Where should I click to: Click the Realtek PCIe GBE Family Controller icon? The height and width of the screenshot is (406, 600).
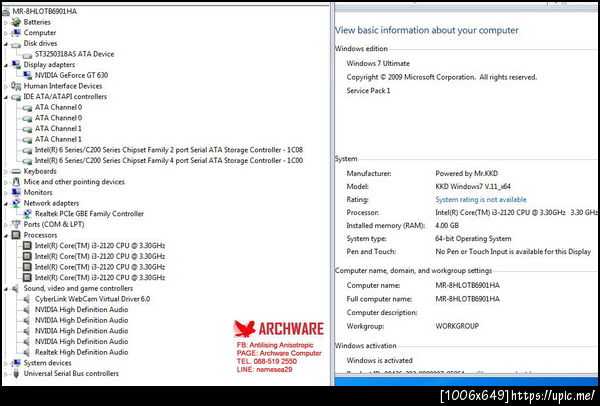[x=27, y=214]
